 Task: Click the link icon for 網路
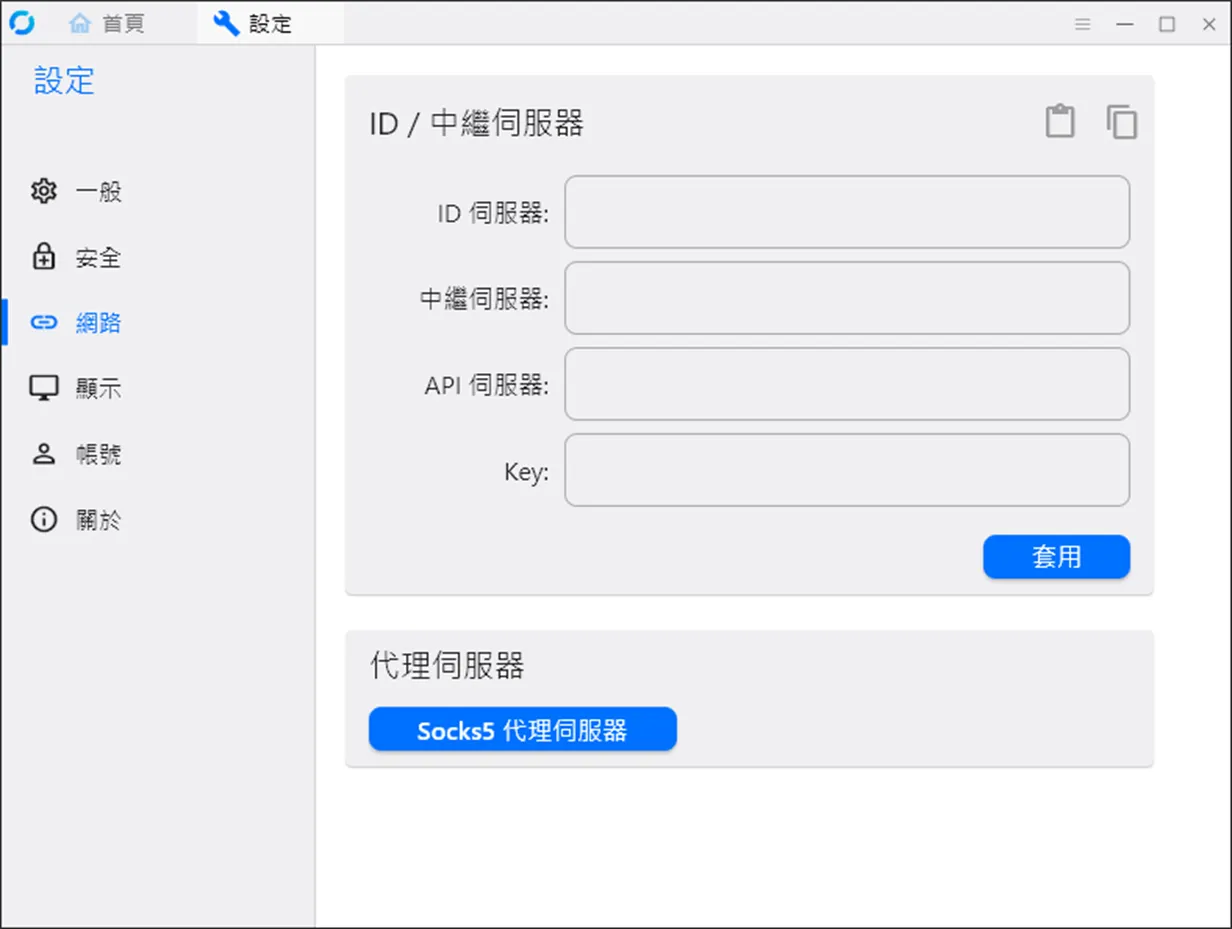[x=44, y=322]
